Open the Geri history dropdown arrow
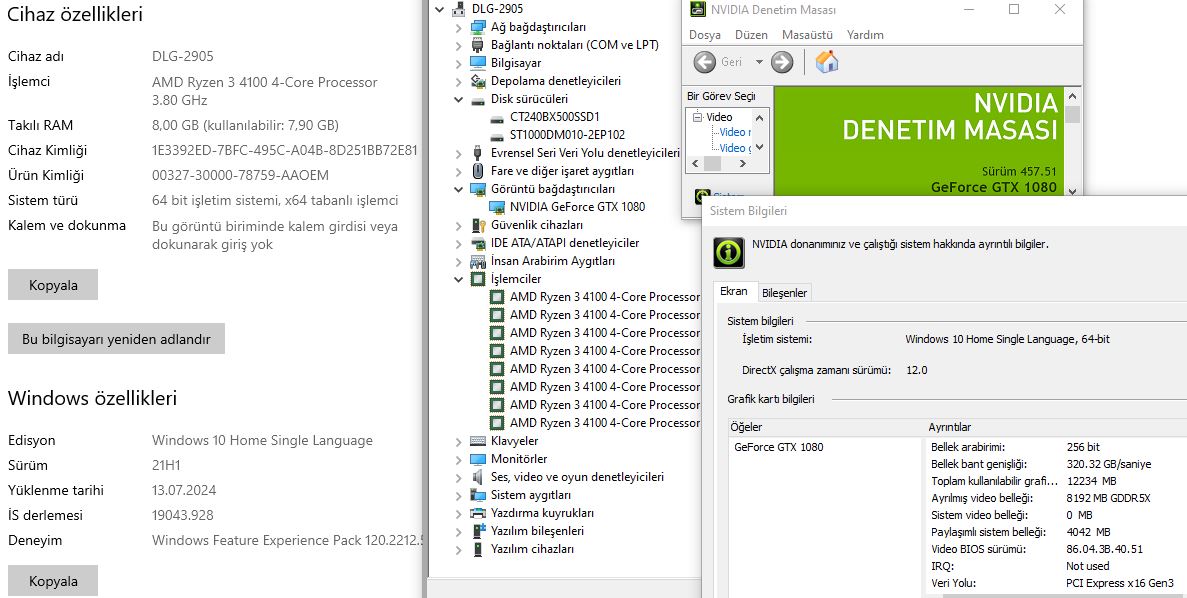Screen dimensions: 1187x598 [759, 62]
